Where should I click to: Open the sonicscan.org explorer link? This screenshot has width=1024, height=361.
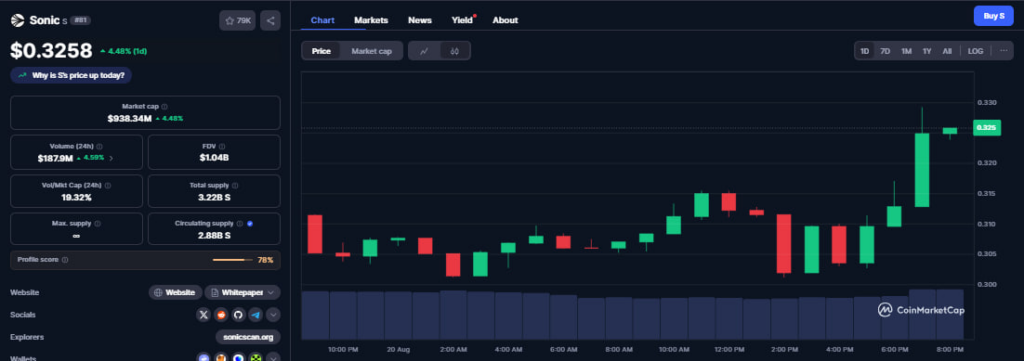248,337
